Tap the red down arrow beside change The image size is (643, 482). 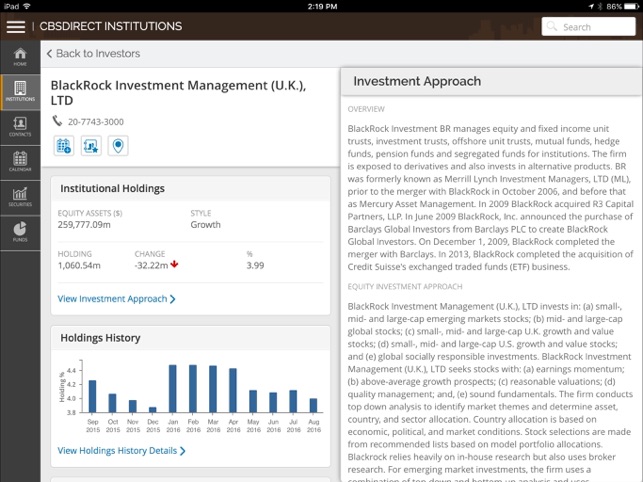(x=174, y=264)
